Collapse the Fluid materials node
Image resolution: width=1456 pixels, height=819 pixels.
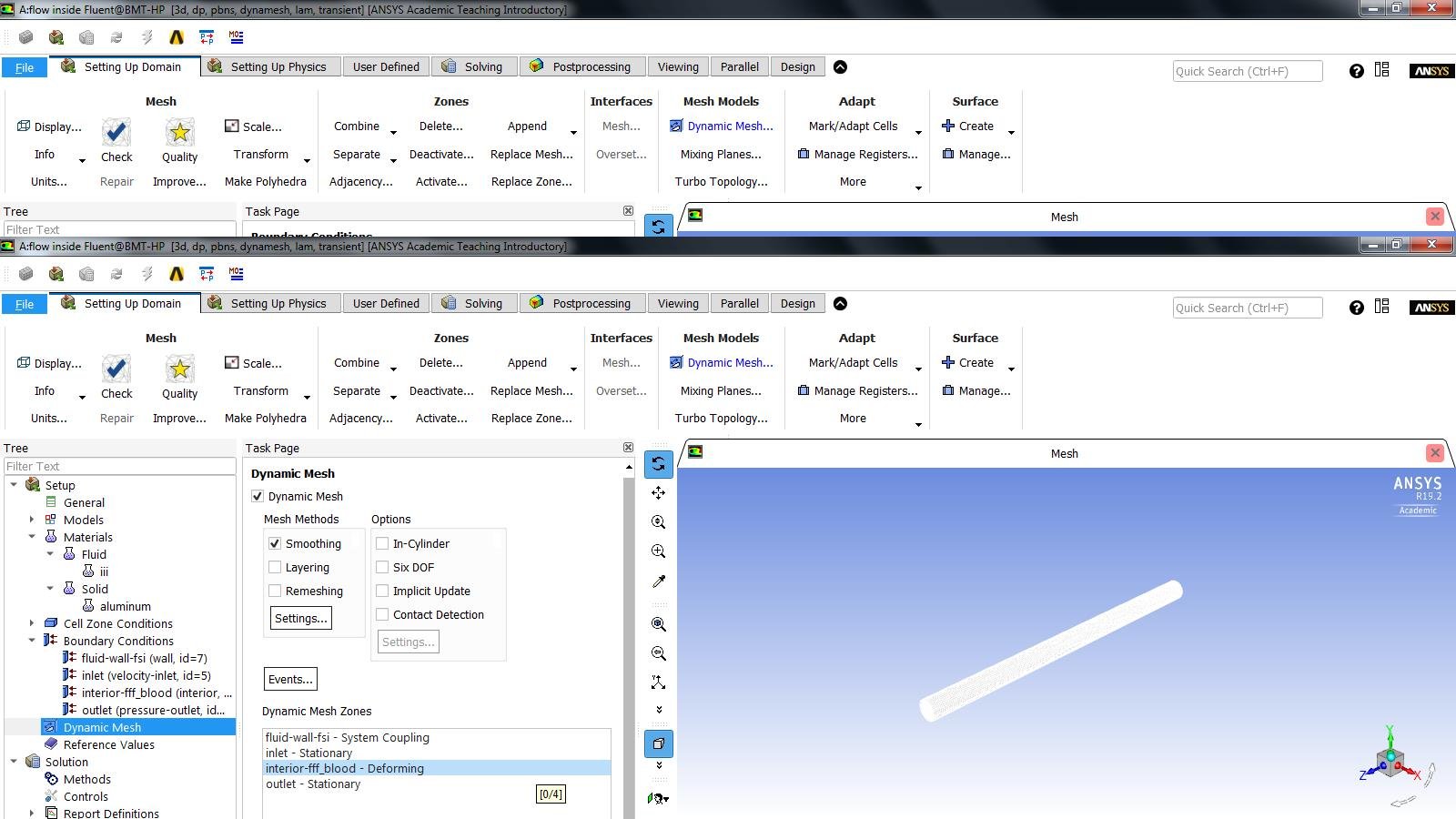[50, 553]
